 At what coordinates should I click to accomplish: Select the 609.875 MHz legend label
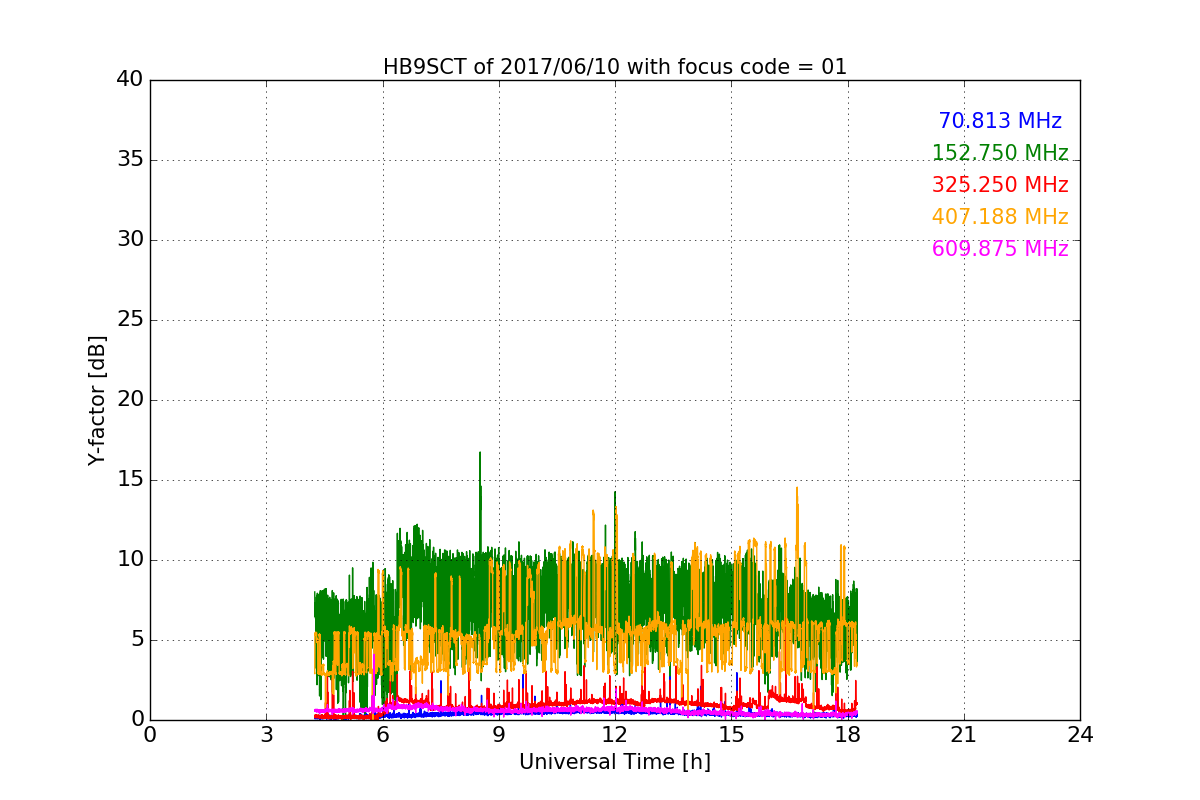(1000, 249)
